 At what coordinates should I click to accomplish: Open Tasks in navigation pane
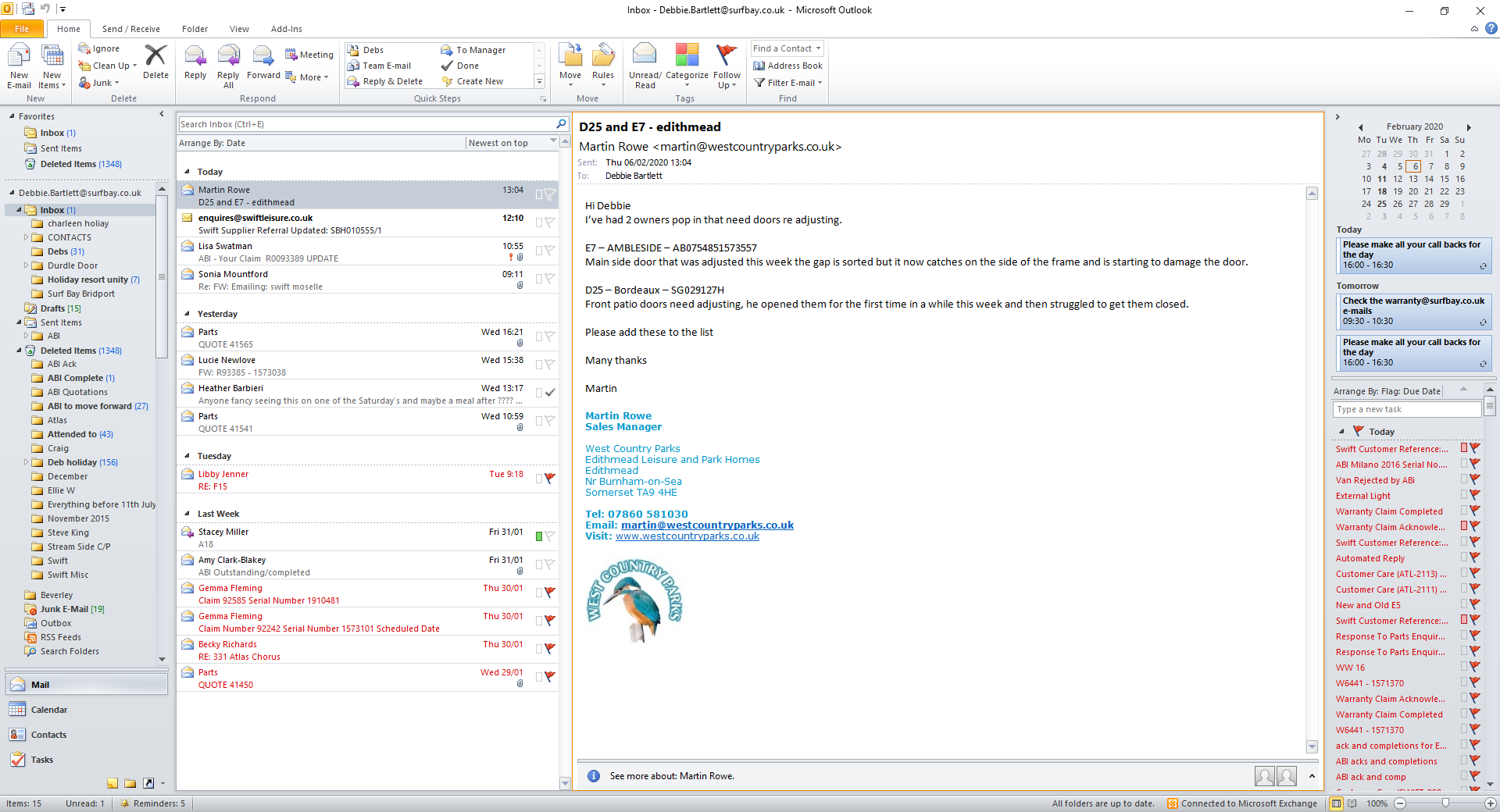pyautogui.click(x=86, y=760)
